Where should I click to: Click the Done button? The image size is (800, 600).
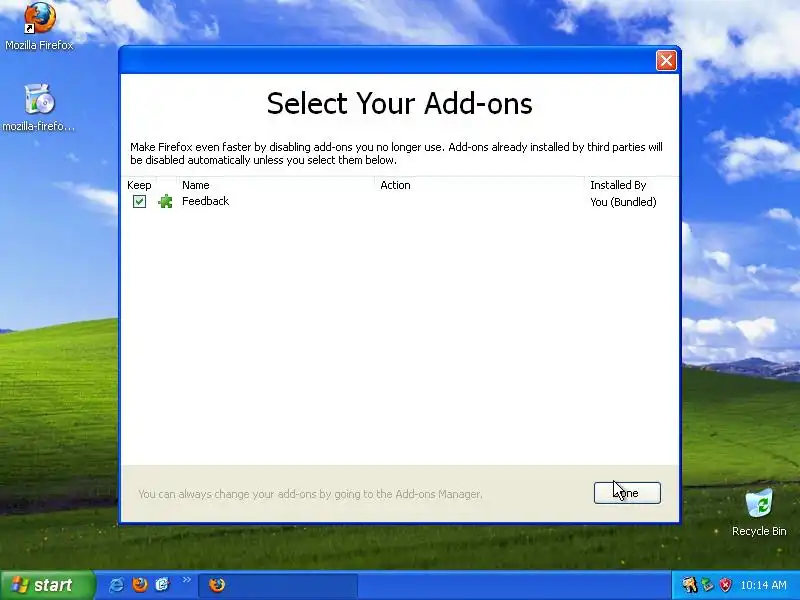point(627,493)
